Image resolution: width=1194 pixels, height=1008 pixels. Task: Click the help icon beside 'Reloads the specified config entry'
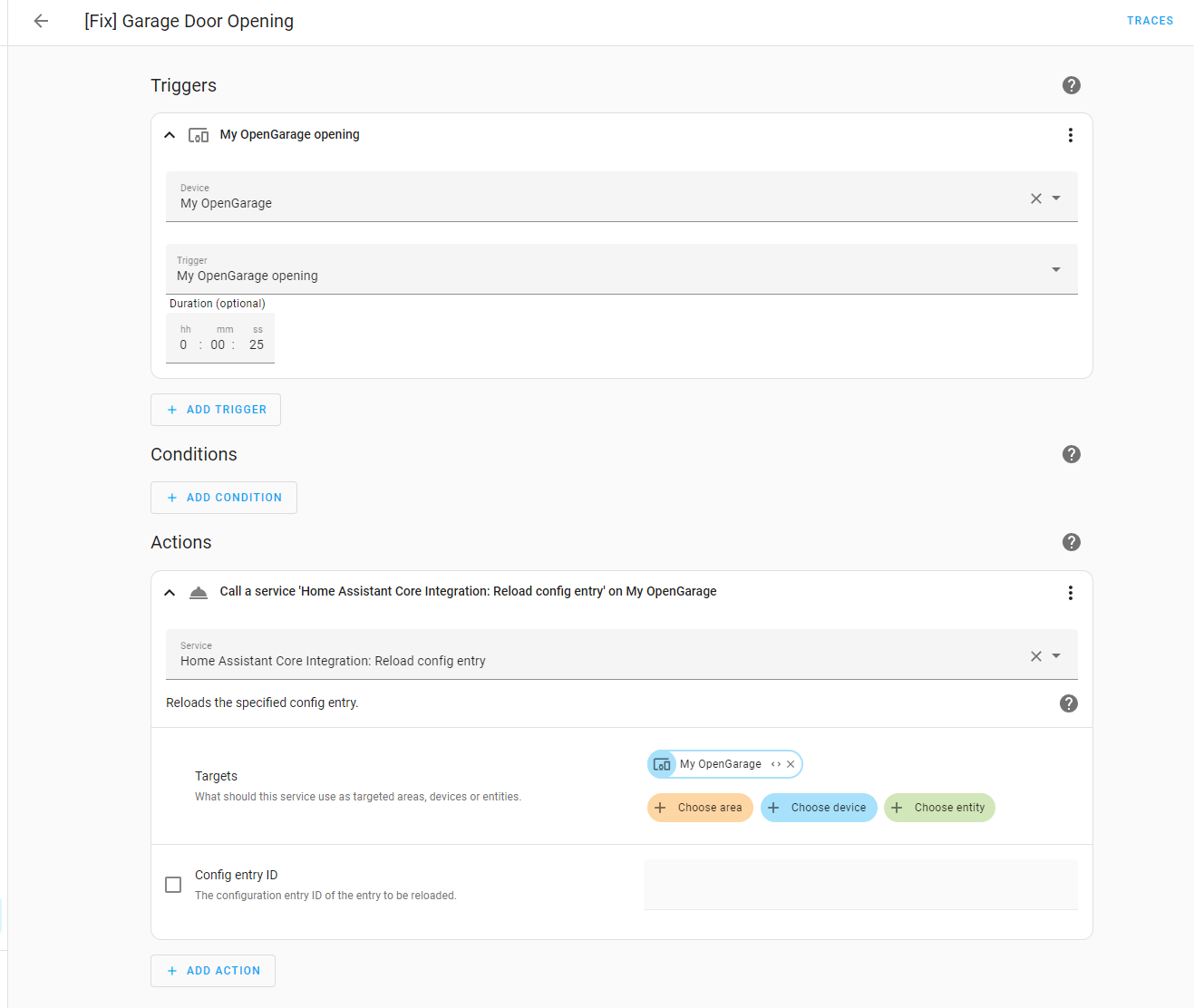pos(1068,703)
